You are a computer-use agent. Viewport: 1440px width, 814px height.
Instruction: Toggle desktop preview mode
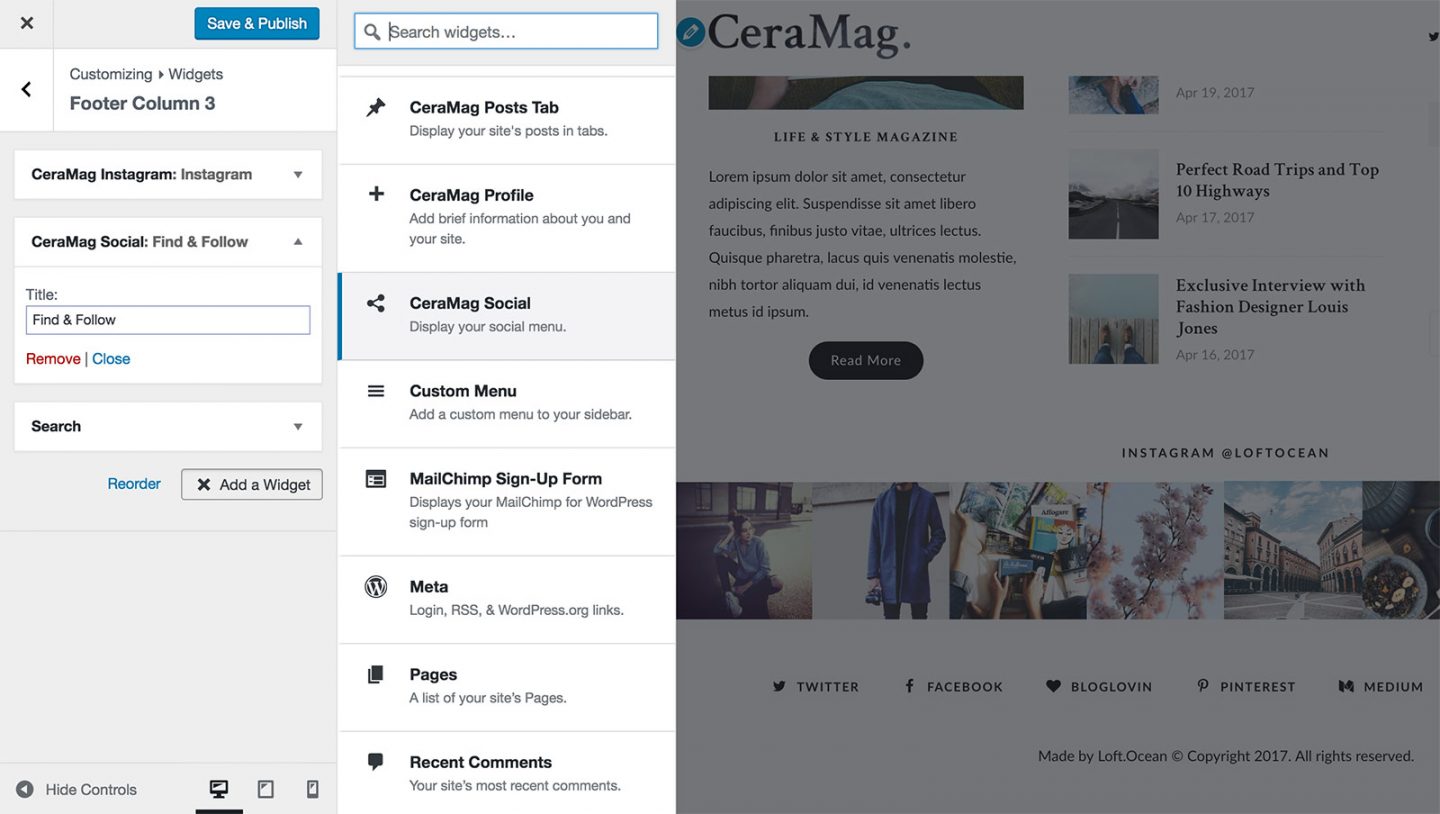[219, 789]
